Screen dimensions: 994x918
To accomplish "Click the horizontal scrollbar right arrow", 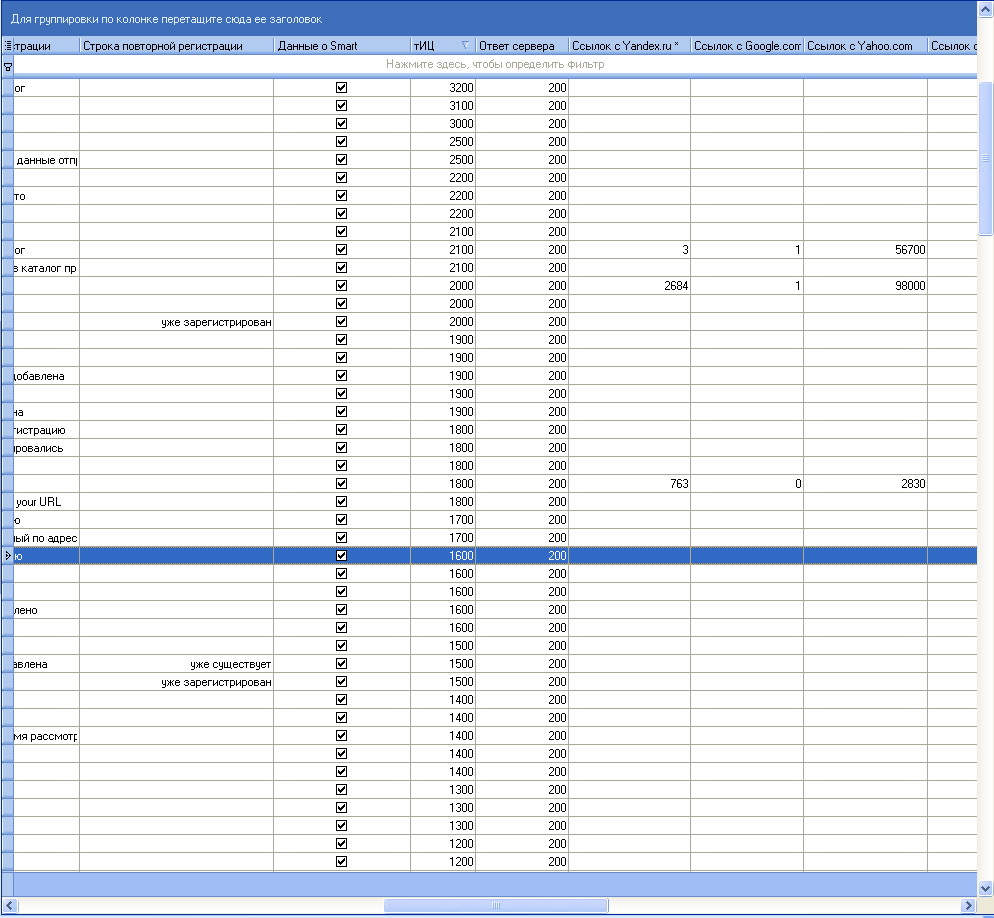I will point(968,905).
